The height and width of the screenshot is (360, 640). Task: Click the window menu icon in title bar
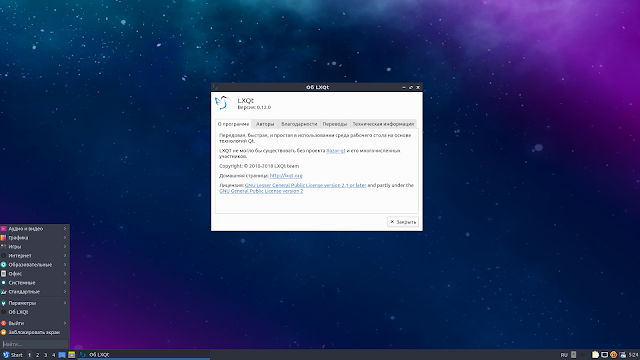215,87
